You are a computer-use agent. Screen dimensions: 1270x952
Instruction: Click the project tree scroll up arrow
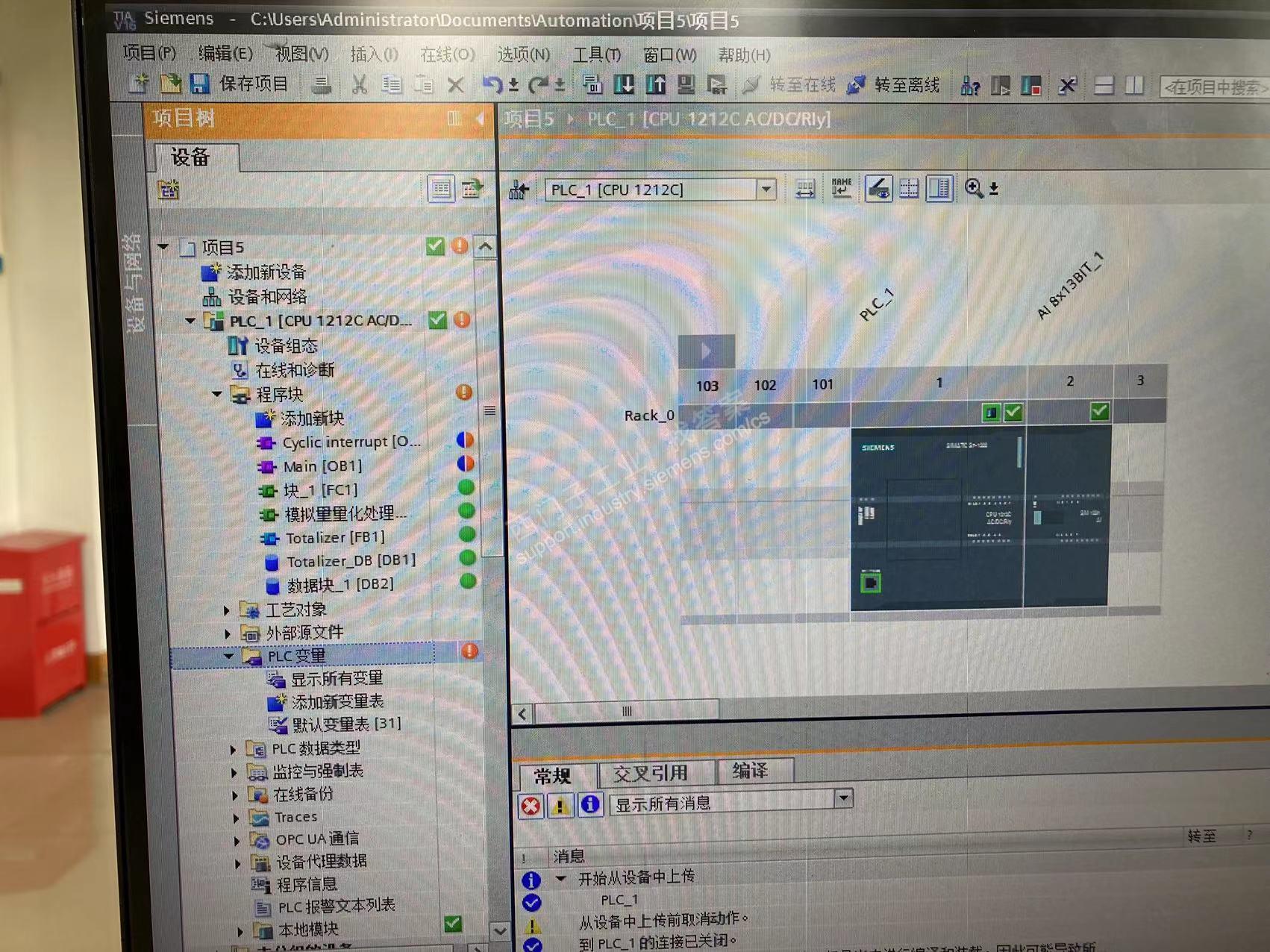tap(486, 246)
